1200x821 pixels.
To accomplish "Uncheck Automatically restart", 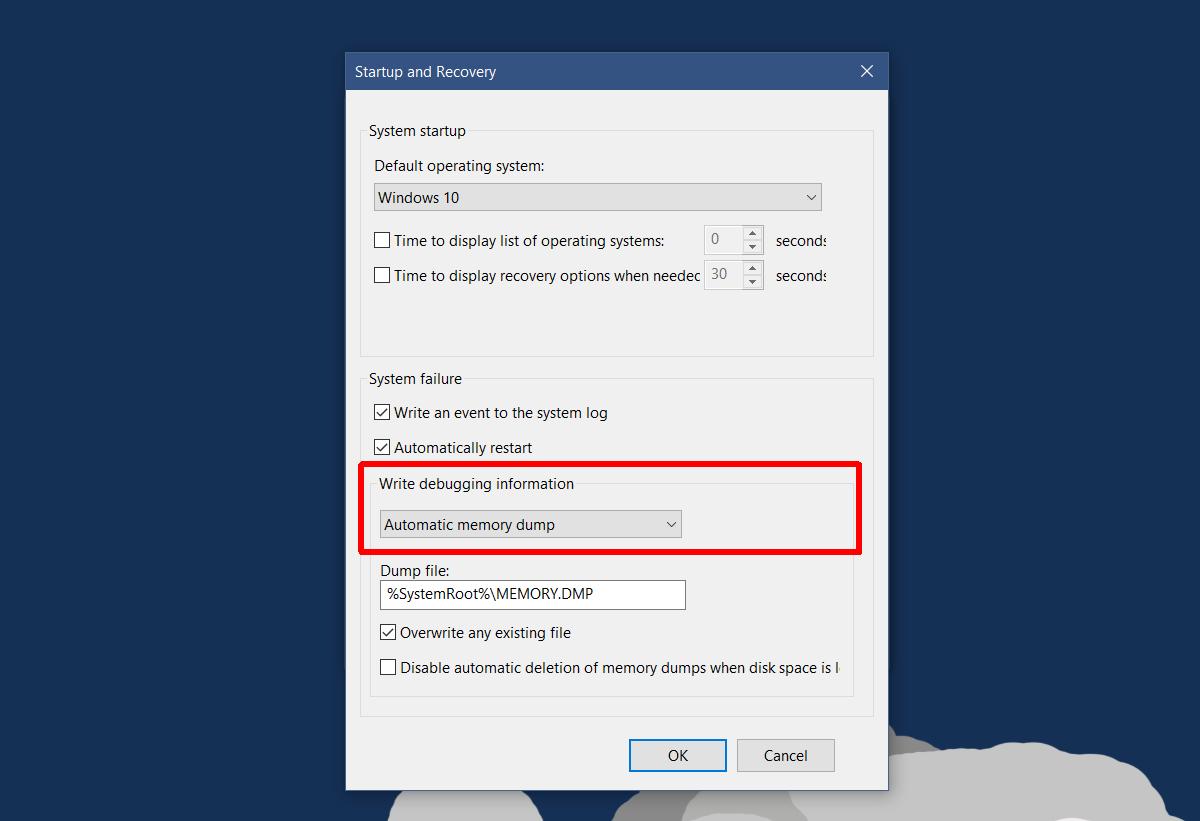I will [382, 447].
